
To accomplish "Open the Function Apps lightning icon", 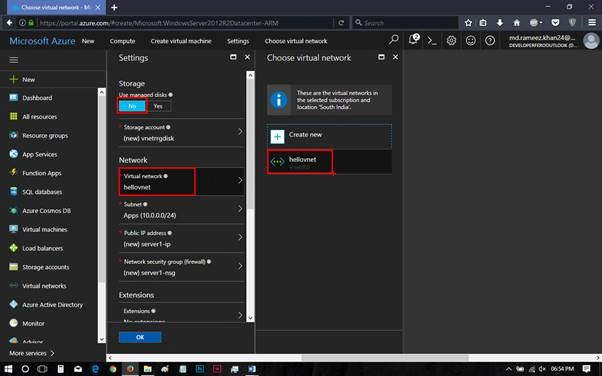I will 13,172.
